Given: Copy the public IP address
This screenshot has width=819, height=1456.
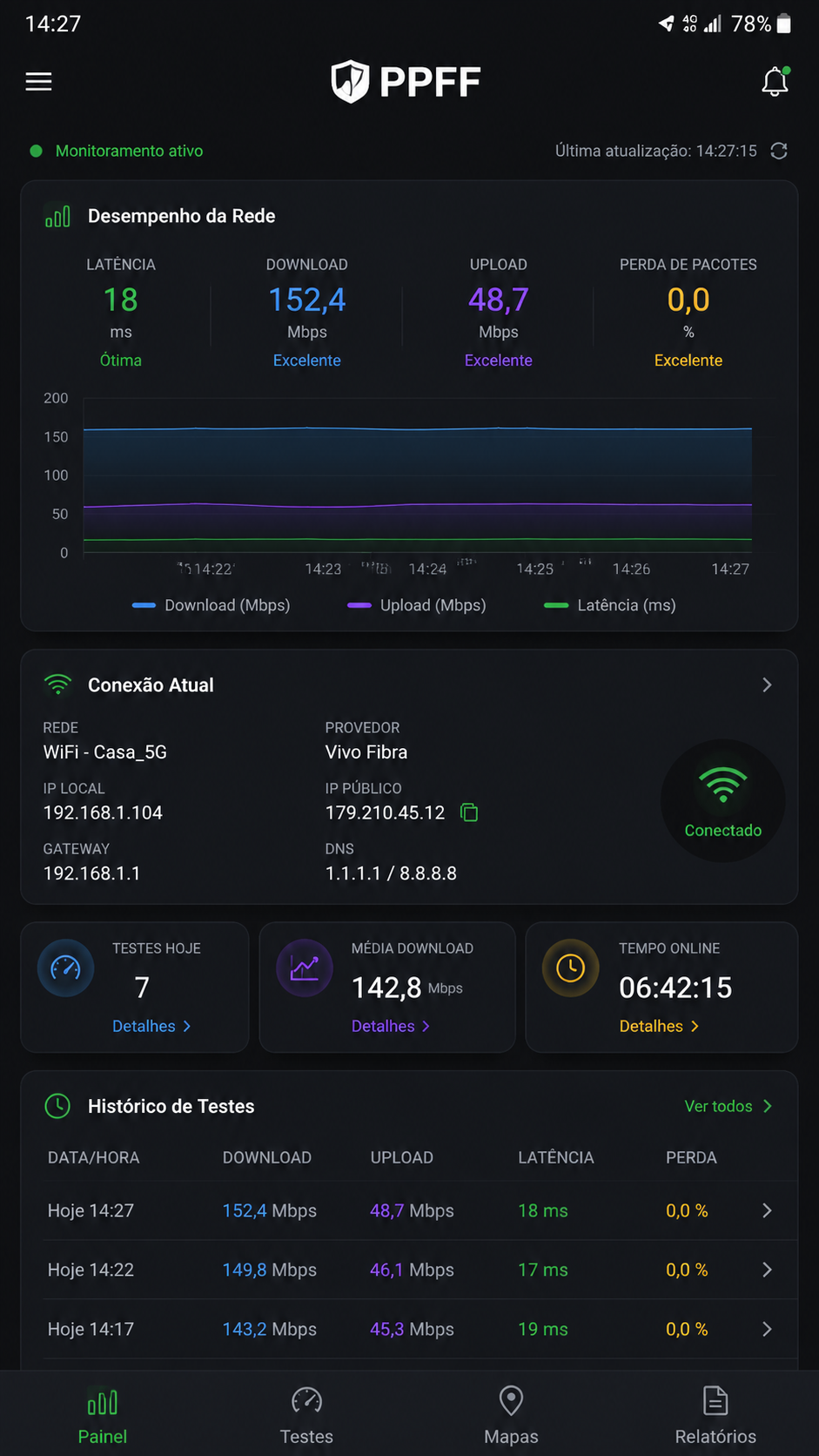Looking at the screenshot, I should coord(469,812).
